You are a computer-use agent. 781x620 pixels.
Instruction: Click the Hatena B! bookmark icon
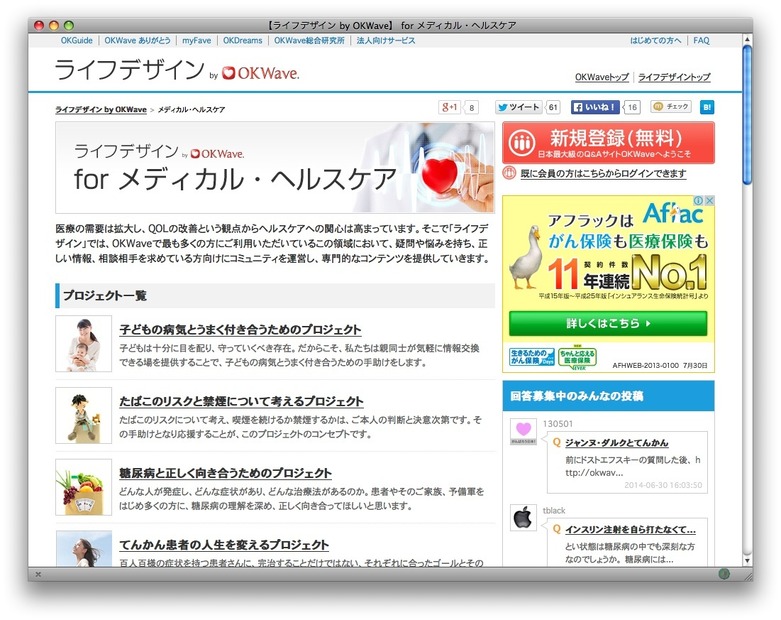tap(707, 107)
